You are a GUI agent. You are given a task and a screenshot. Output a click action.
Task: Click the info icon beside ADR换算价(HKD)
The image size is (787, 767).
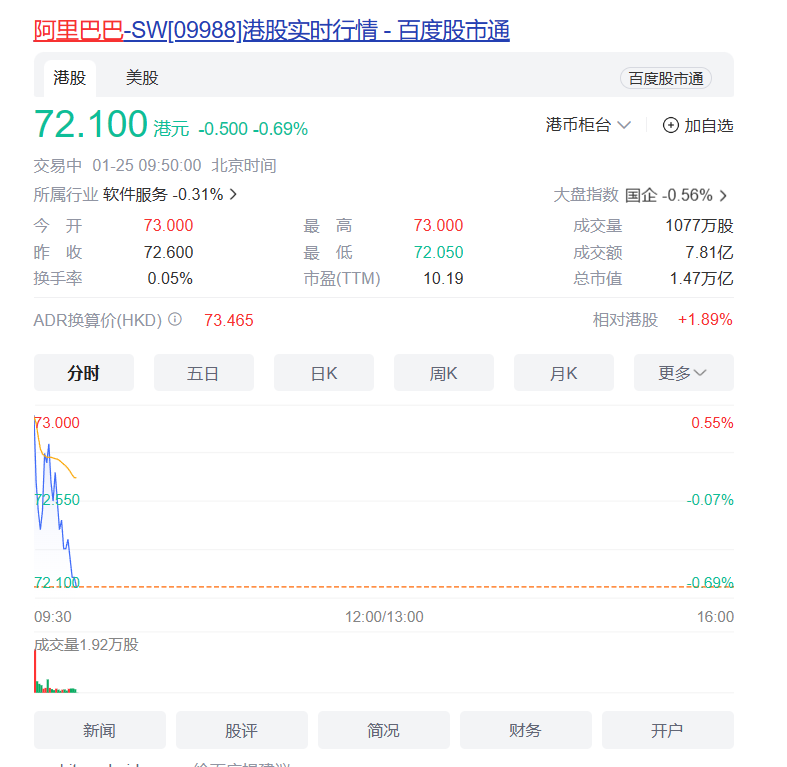point(175,320)
